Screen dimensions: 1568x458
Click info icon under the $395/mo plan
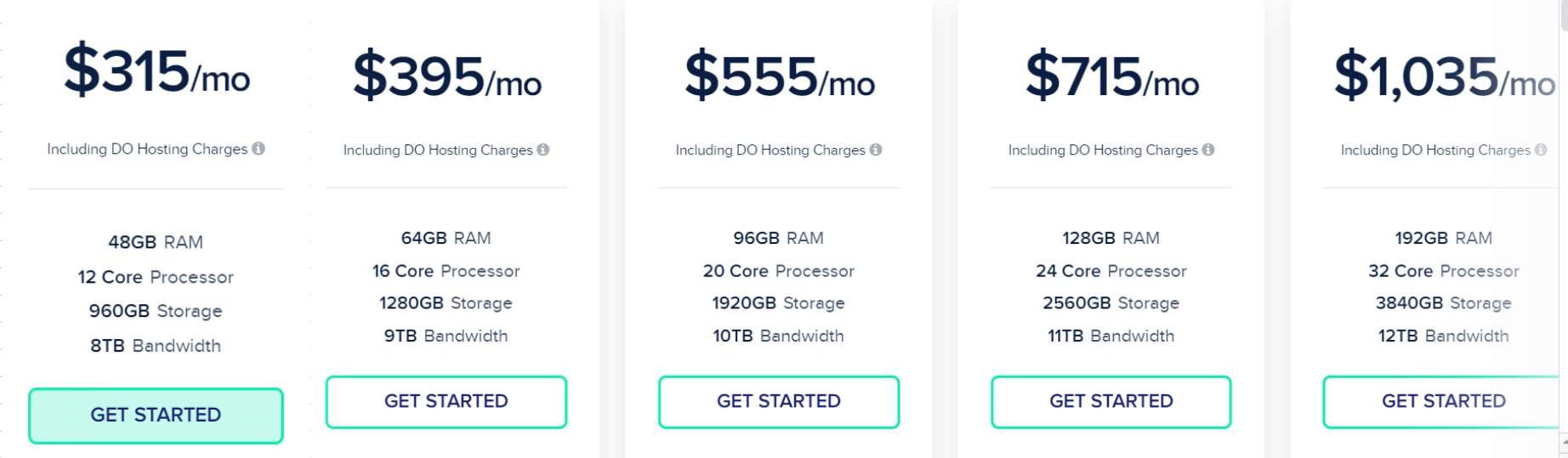point(543,150)
